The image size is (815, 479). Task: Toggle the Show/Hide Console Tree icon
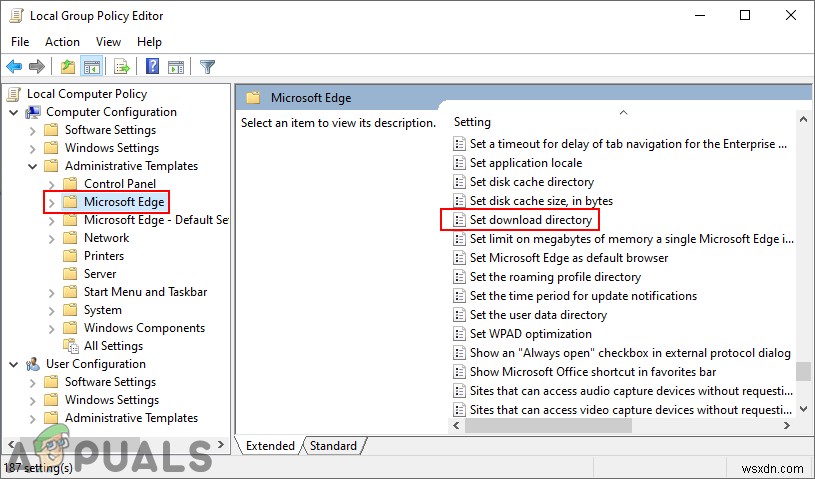[x=92, y=66]
